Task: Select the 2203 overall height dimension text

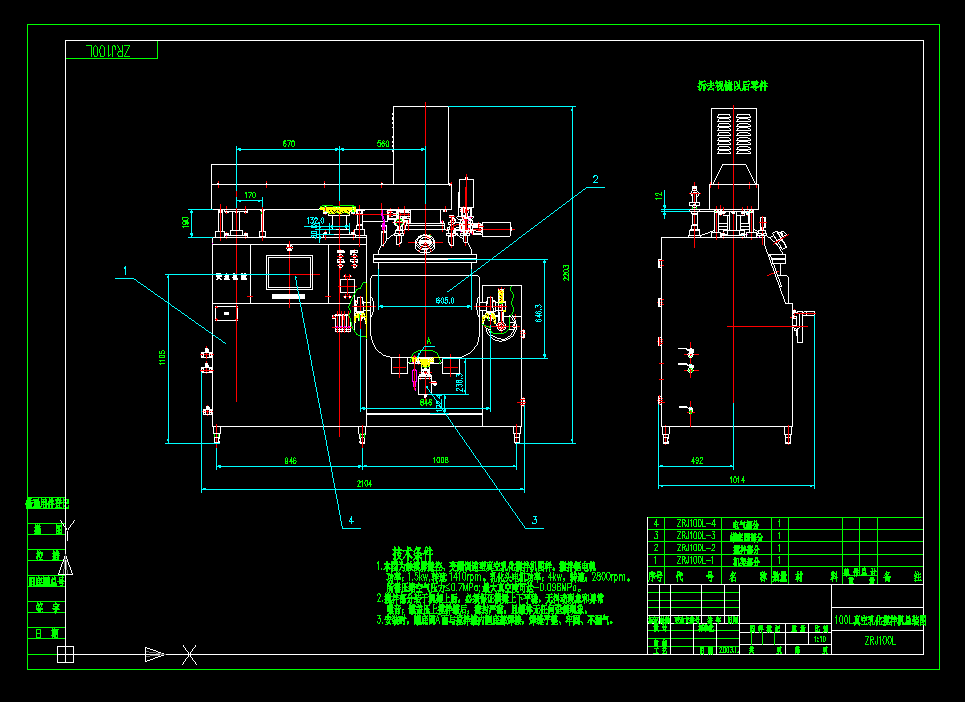Action: point(566,273)
